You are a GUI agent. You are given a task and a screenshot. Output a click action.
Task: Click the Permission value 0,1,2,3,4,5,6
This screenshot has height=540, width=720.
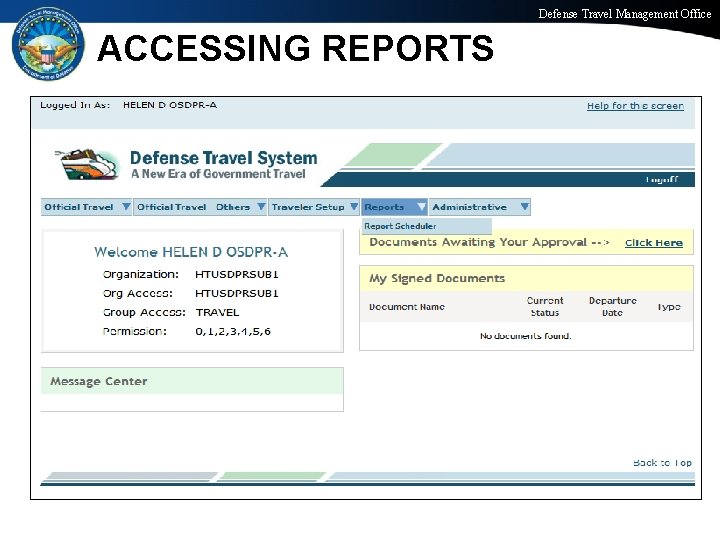tap(233, 331)
